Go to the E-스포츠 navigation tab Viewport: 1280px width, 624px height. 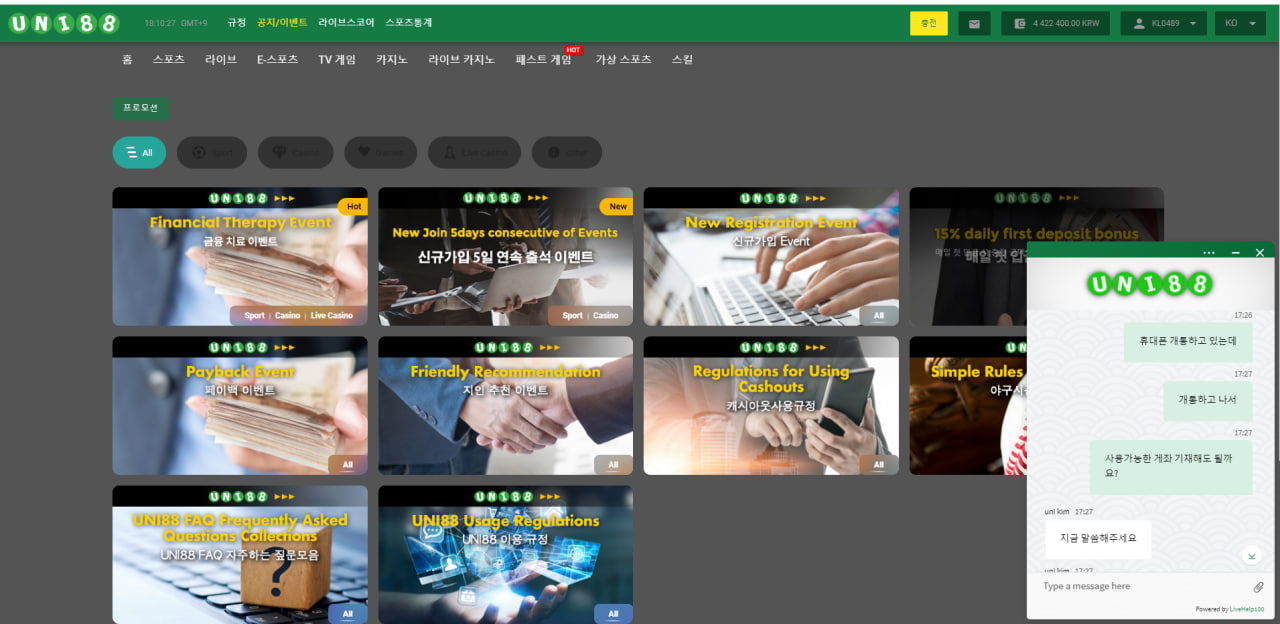(277, 59)
